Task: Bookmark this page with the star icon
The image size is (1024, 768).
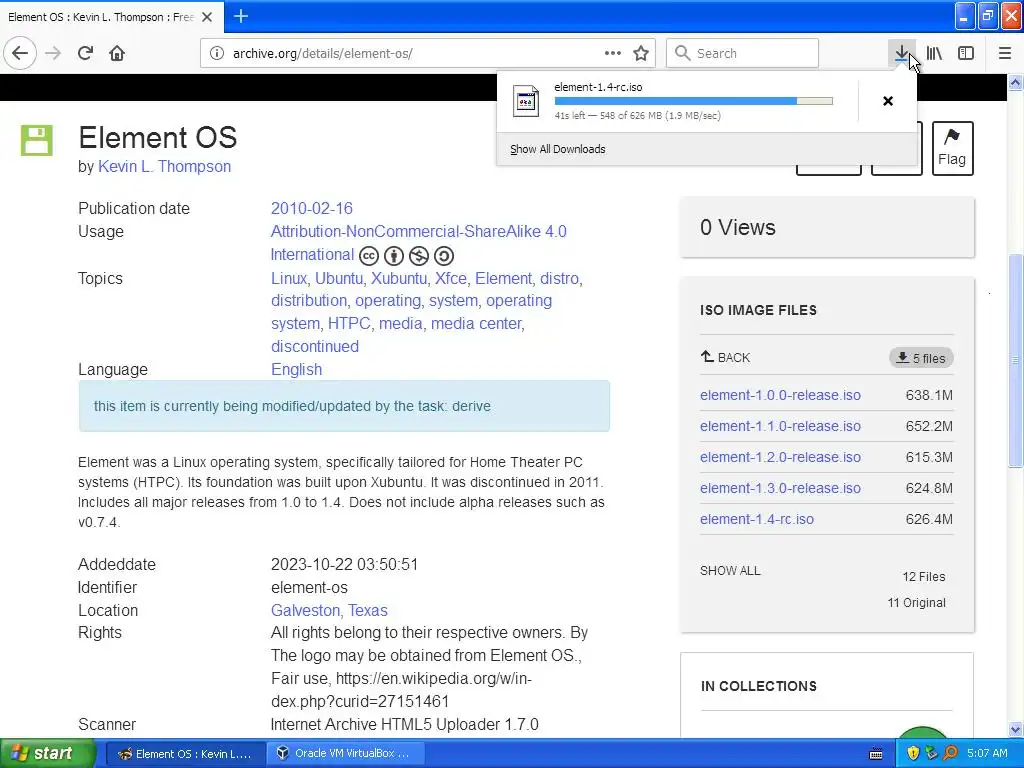Action: click(641, 53)
